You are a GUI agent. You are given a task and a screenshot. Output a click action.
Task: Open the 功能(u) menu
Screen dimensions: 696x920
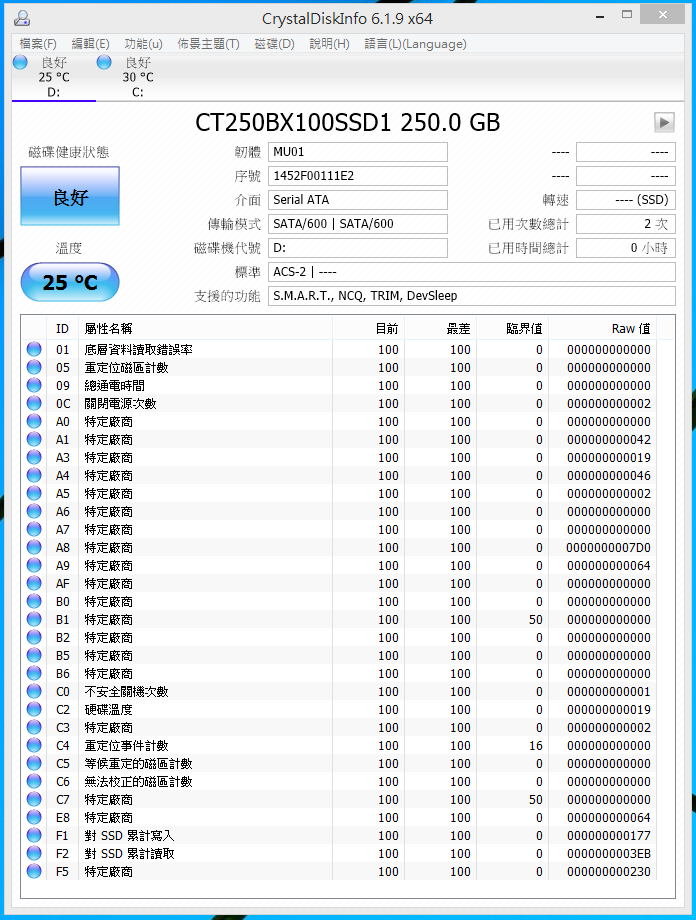[x=143, y=44]
